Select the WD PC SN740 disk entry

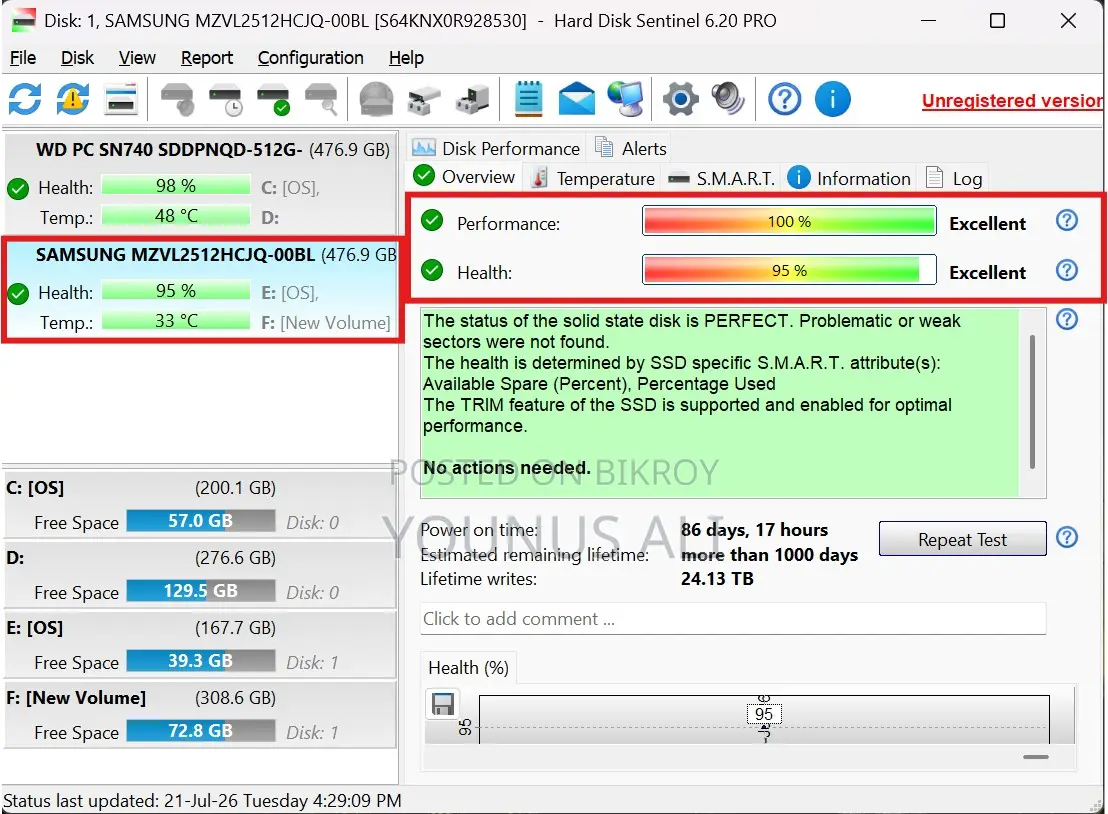[200, 182]
